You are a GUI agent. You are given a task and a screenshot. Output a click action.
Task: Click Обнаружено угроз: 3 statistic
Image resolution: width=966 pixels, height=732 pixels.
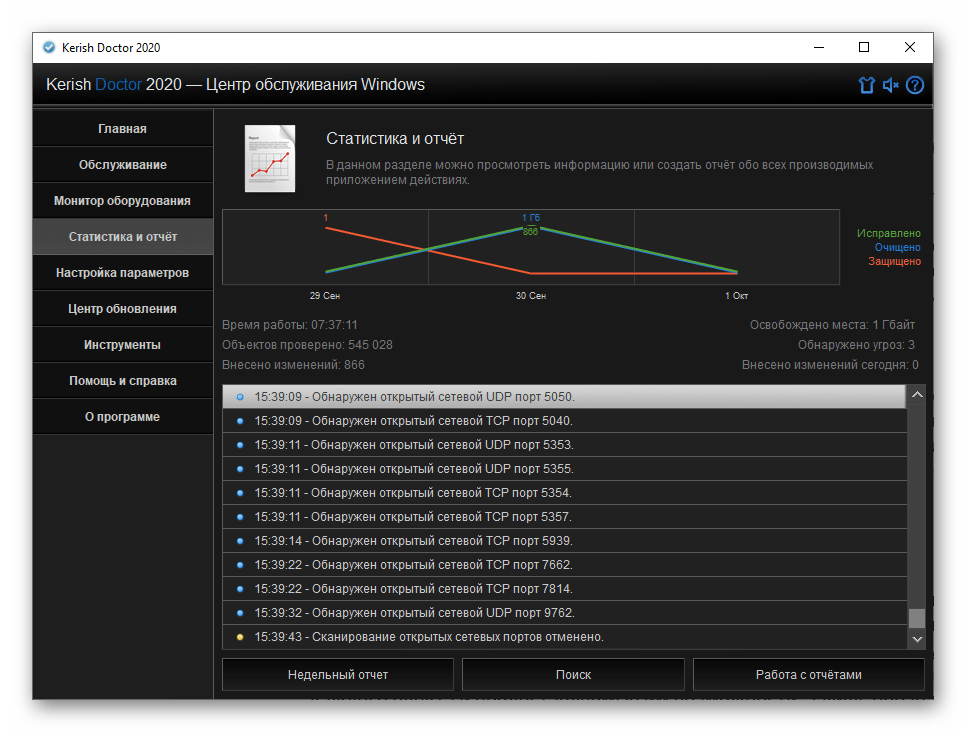856,345
